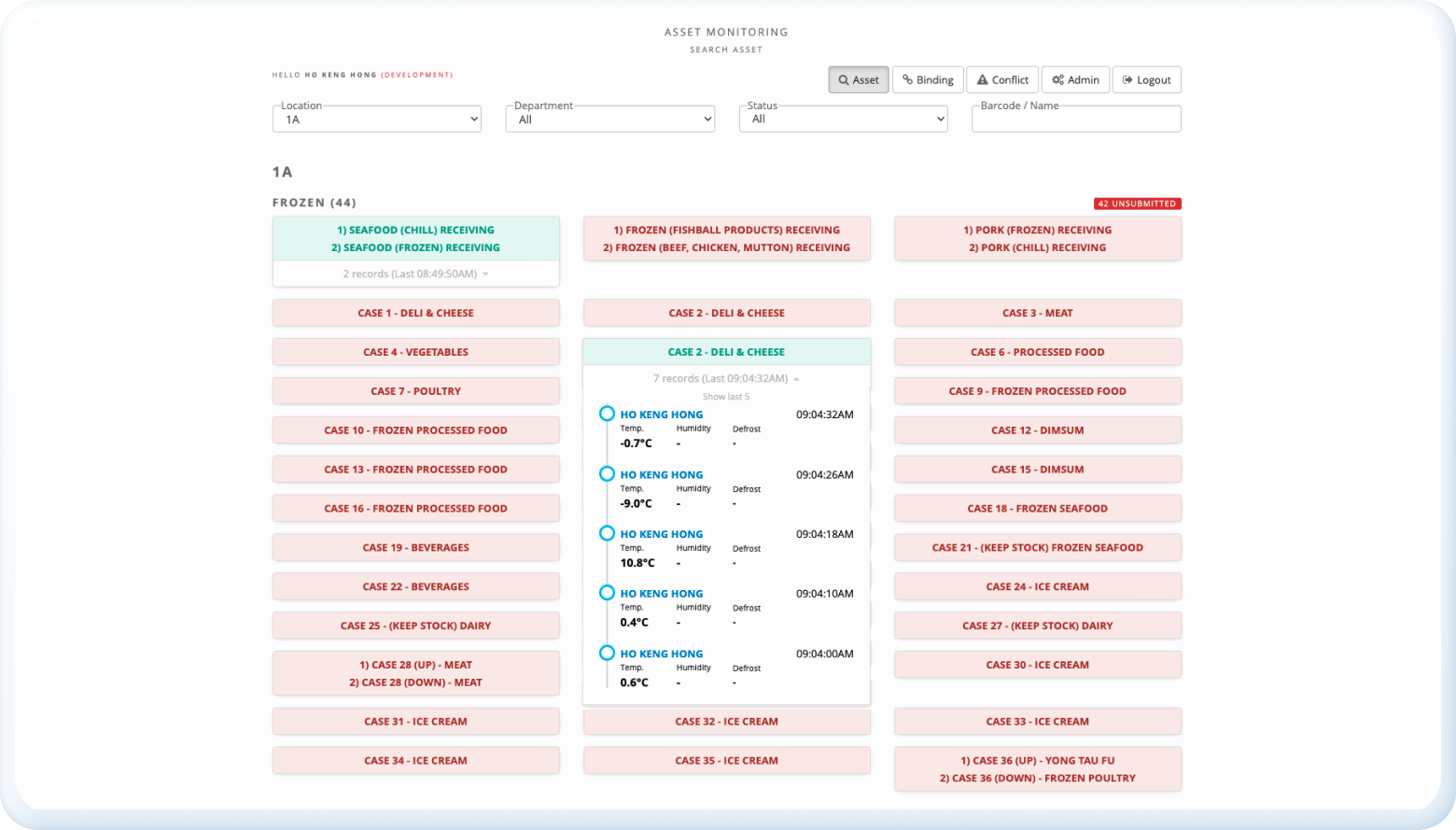Open the Department dropdown
The height and width of the screenshot is (830, 1456).
click(x=610, y=120)
